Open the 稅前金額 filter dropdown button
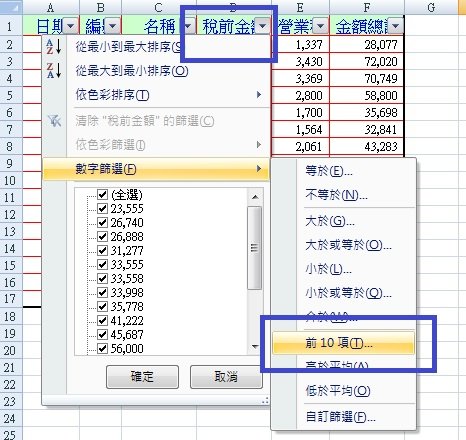The image size is (466, 440). pyautogui.click(x=262, y=26)
